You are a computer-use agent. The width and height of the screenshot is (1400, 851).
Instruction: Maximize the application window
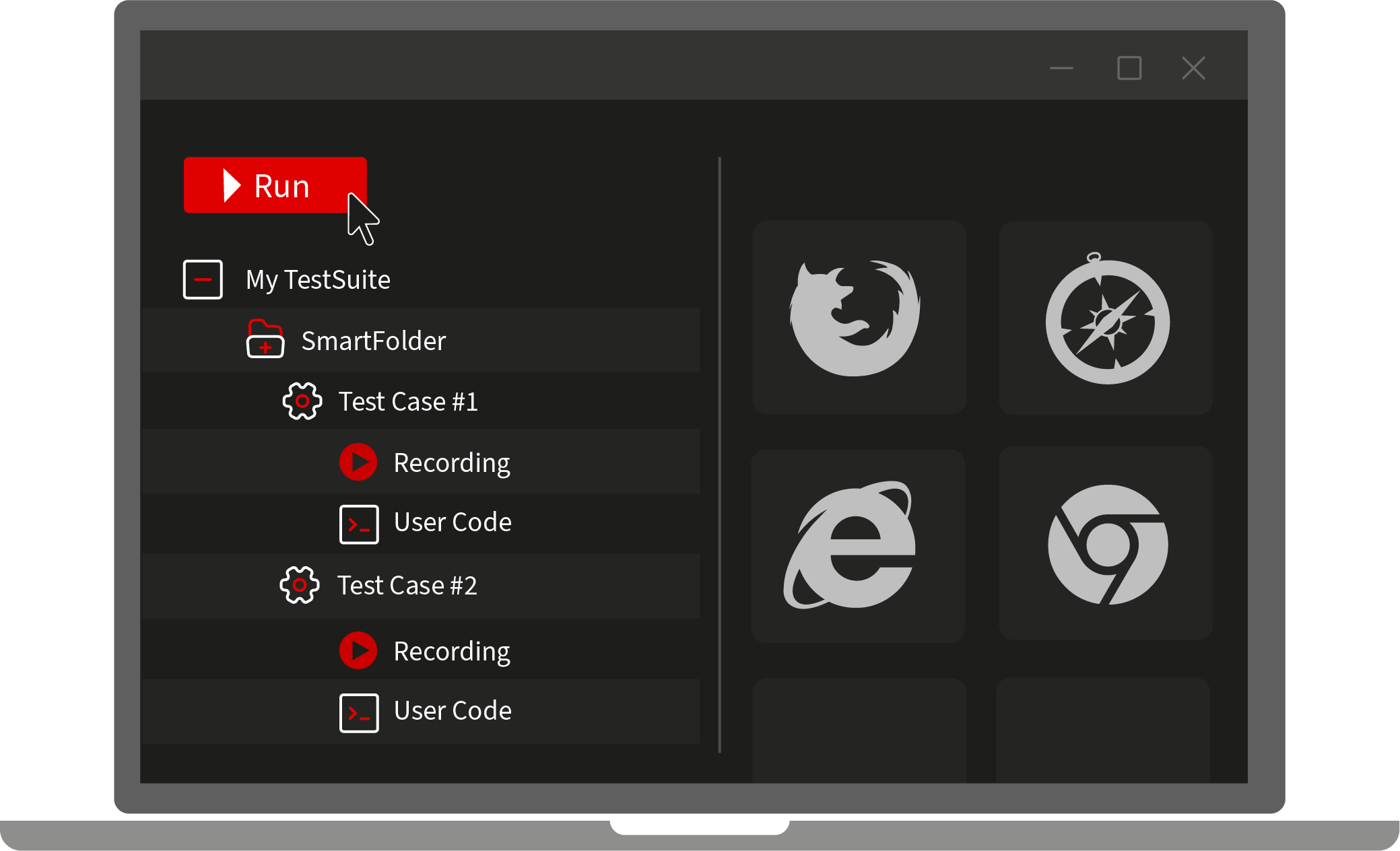(1129, 68)
